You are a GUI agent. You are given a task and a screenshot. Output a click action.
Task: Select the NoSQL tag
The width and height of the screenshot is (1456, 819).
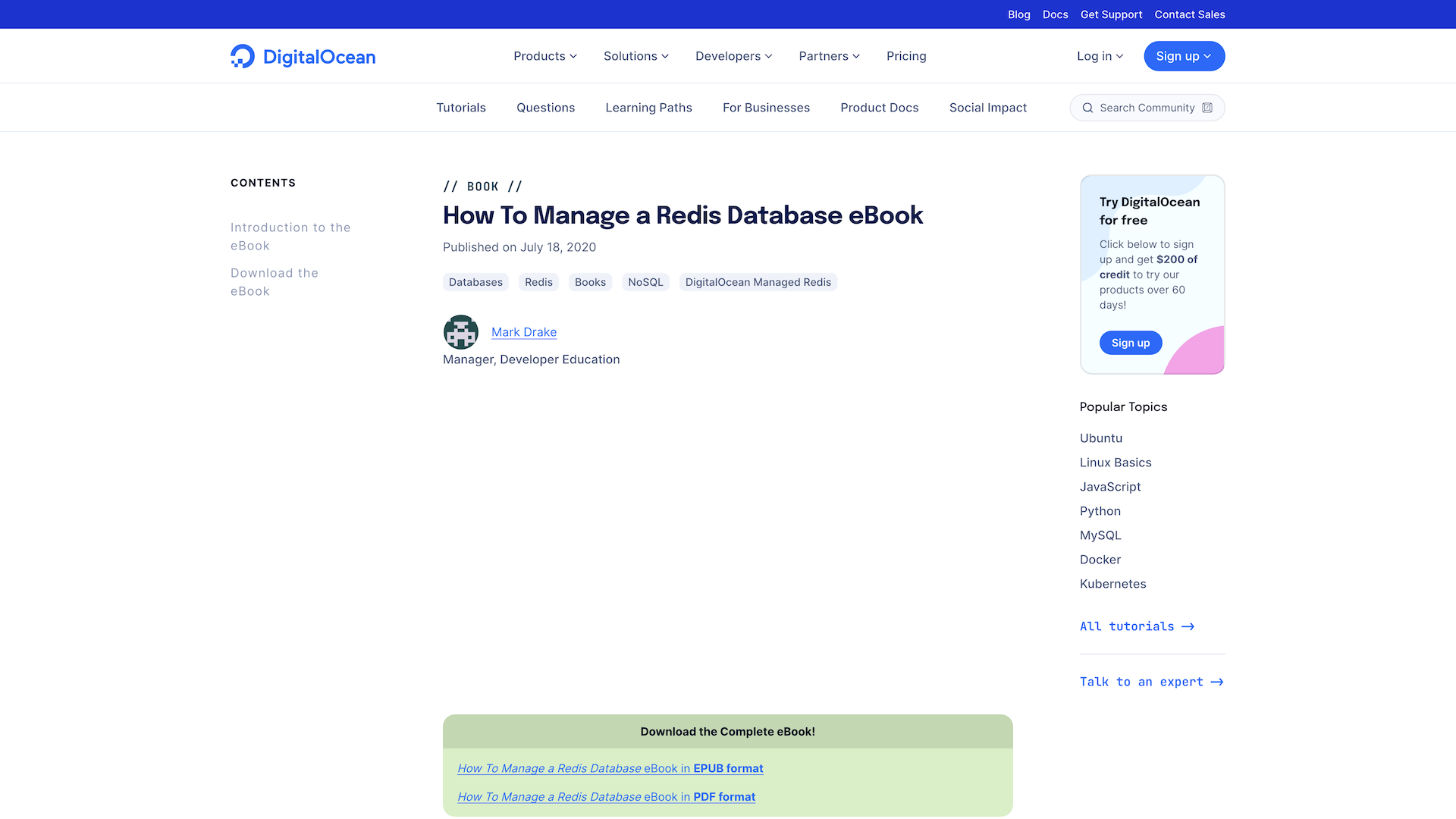(645, 282)
